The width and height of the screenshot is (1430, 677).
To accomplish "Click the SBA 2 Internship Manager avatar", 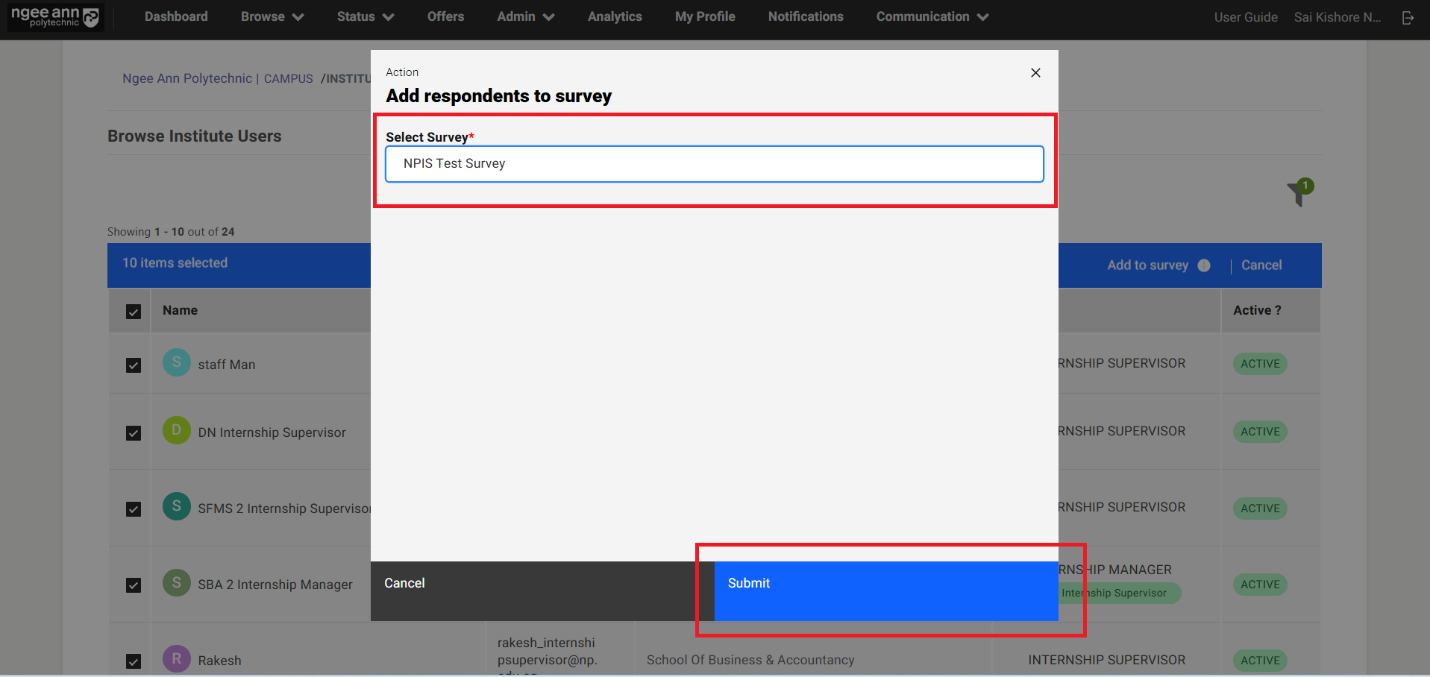I will tap(176, 583).
